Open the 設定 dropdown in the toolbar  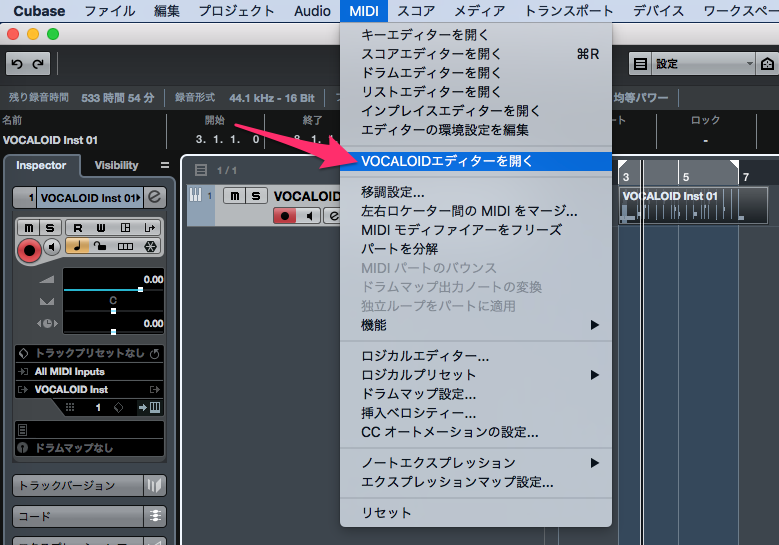point(703,64)
